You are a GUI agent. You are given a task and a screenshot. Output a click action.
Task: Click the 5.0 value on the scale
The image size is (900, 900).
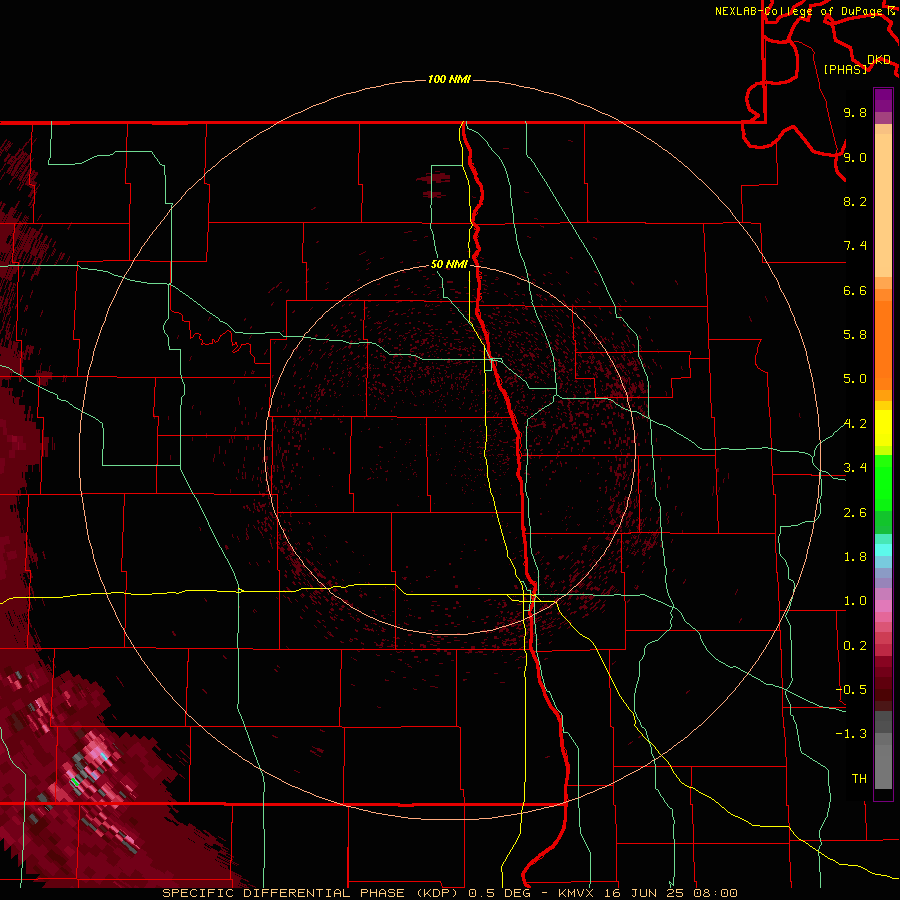(x=855, y=379)
